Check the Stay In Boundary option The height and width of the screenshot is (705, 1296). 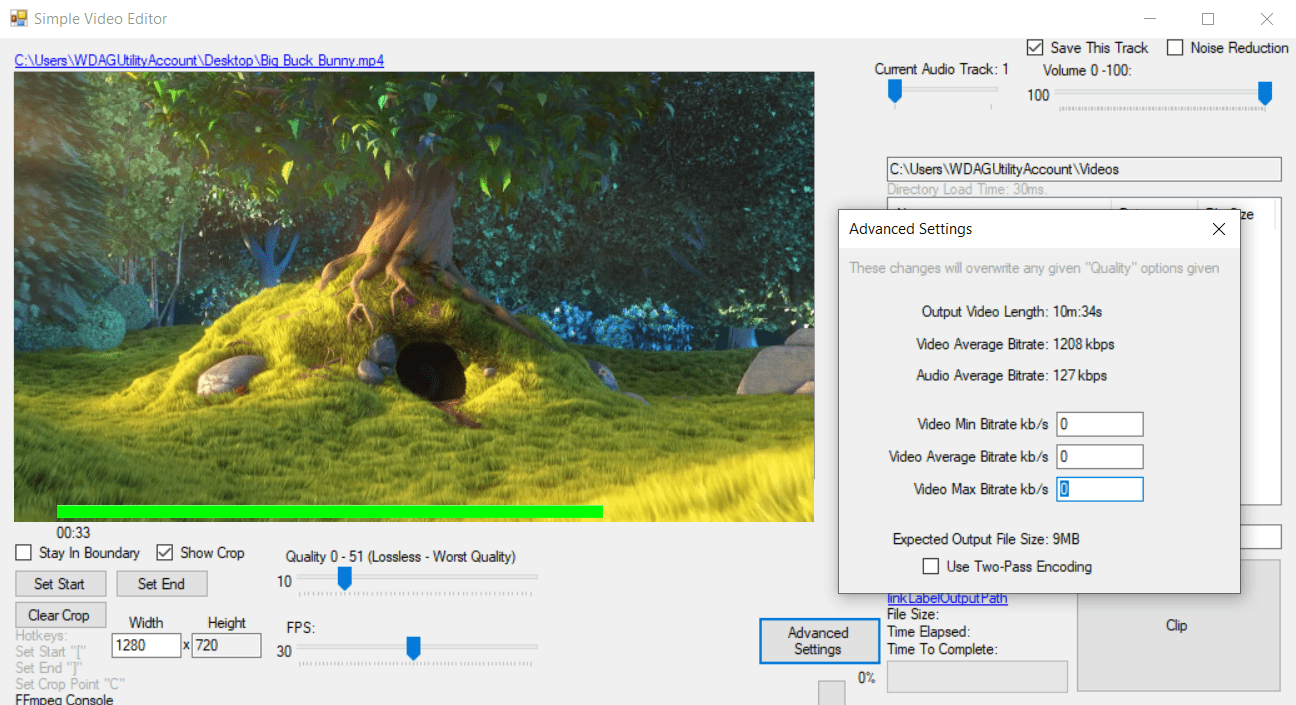pyautogui.click(x=23, y=553)
